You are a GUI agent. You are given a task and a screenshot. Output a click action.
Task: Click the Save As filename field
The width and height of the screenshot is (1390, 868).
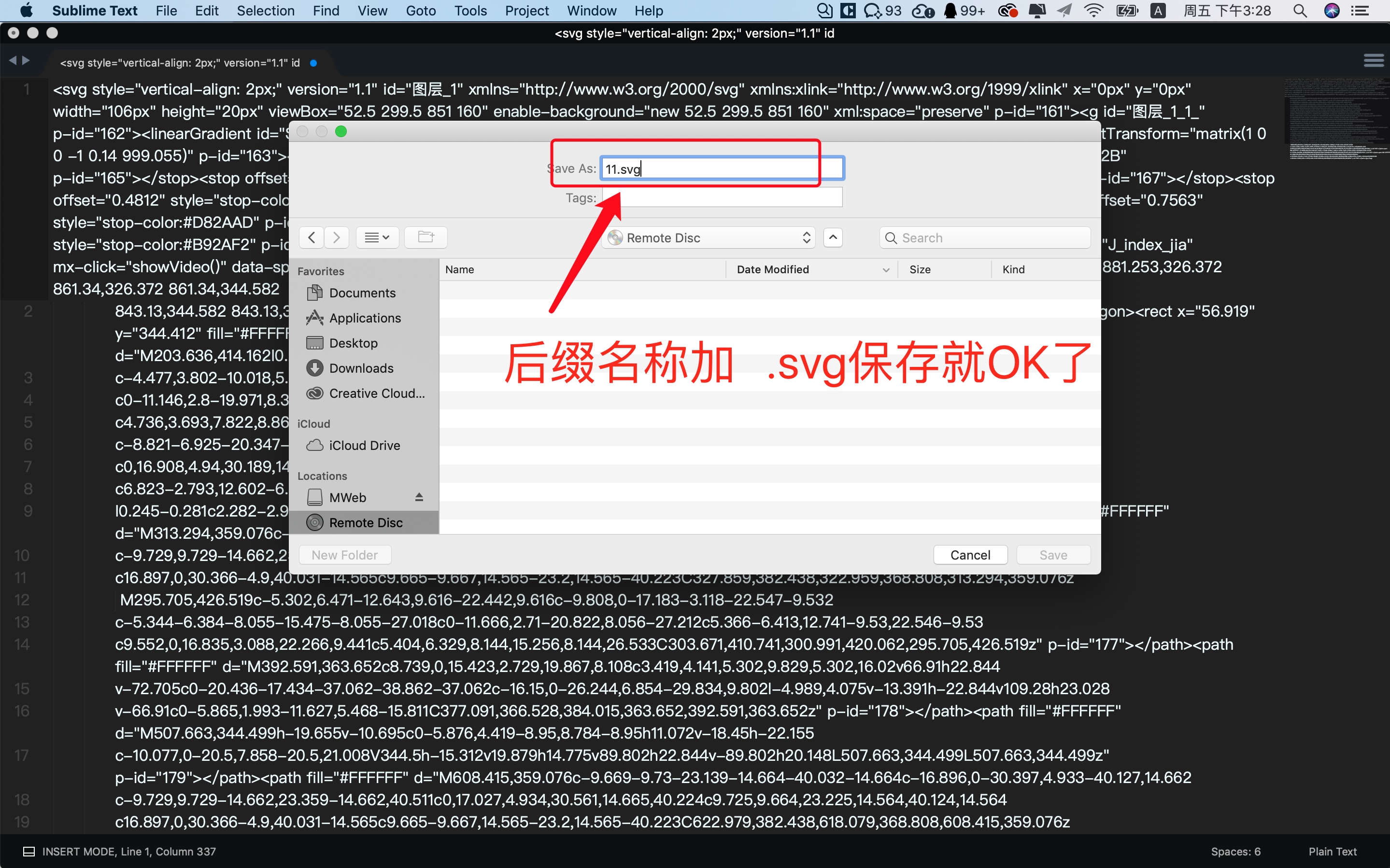tap(722, 169)
